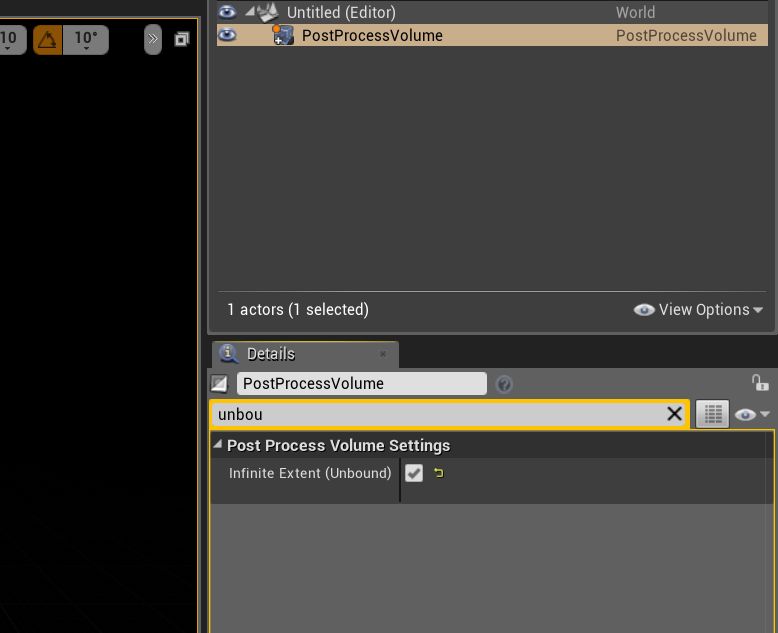Select Untitled (Editor) world row

(x=492, y=12)
